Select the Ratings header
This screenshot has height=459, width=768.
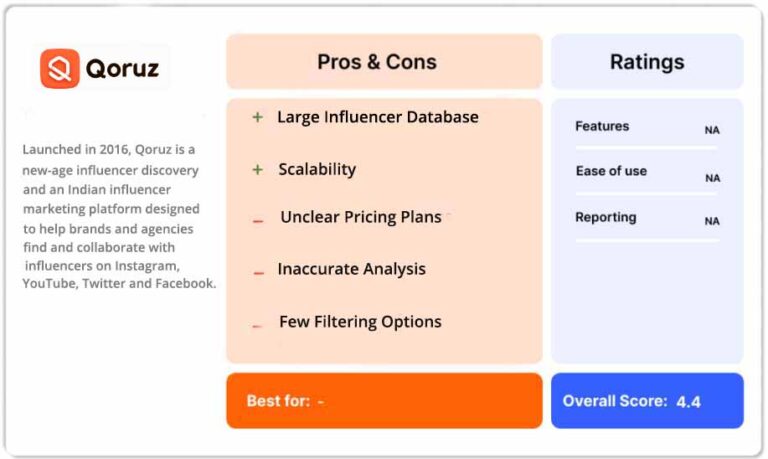tap(647, 62)
